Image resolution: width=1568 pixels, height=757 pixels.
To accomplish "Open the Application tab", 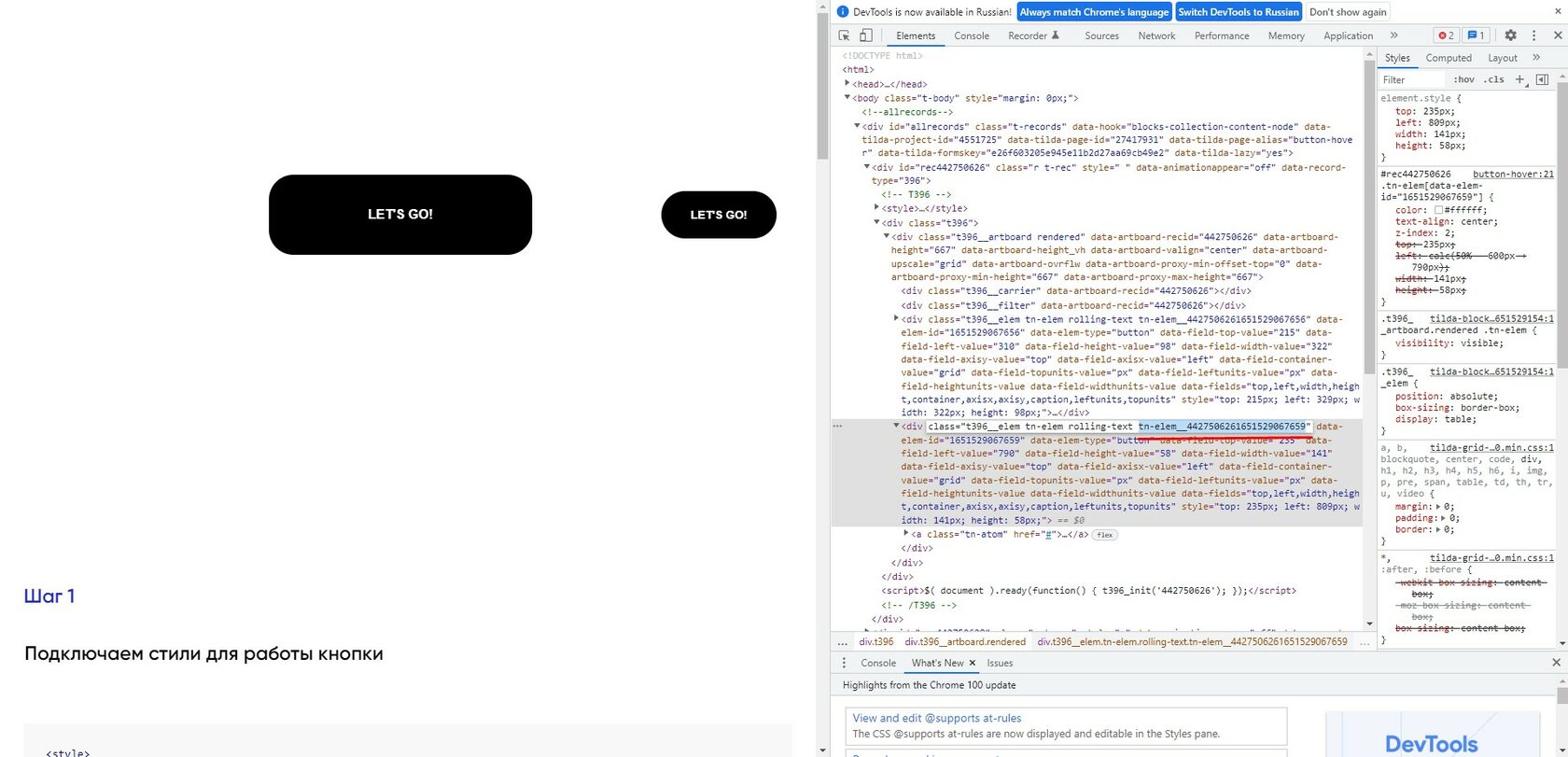I will (x=1348, y=35).
